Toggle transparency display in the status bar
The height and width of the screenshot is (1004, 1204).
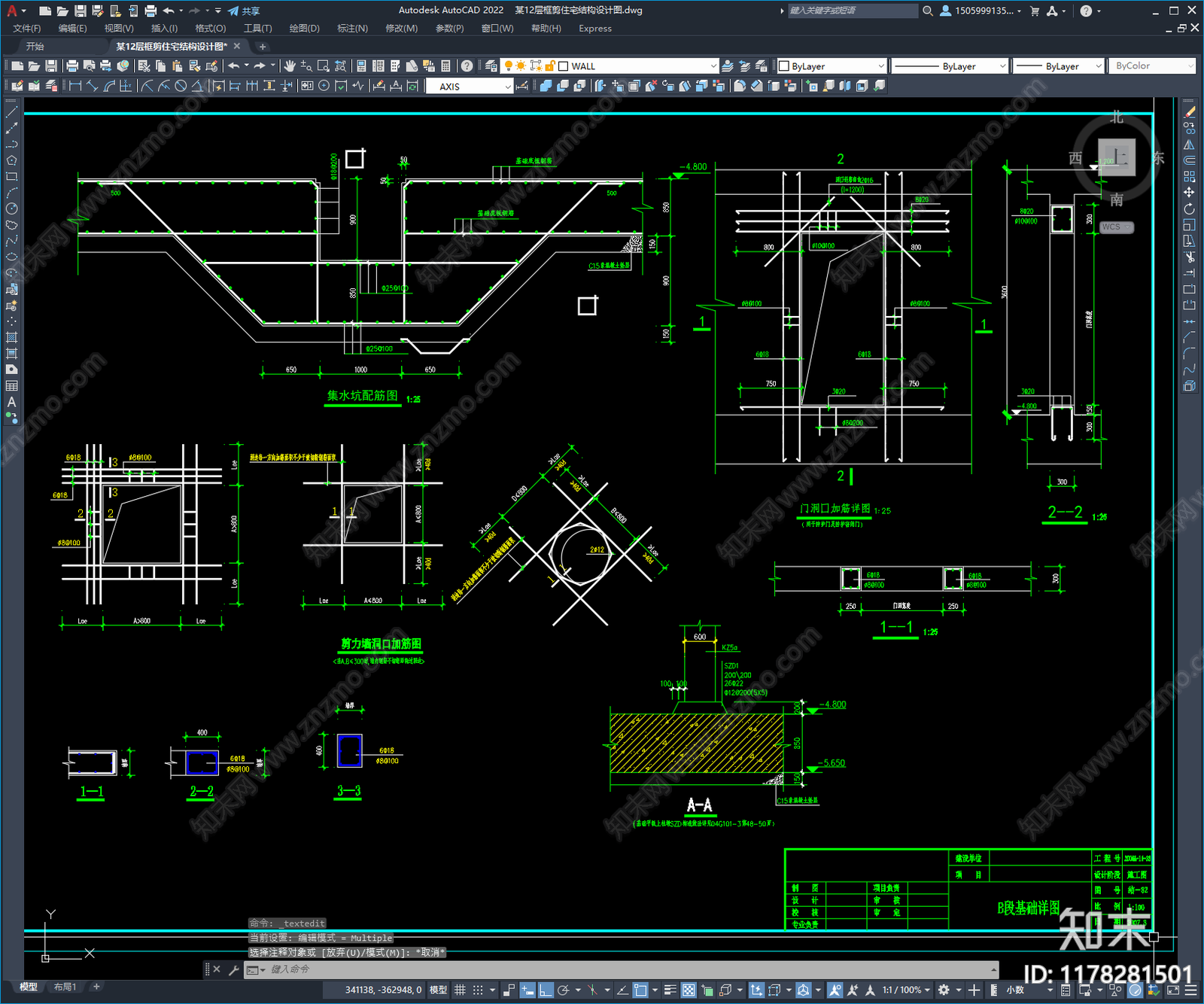(x=688, y=990)
